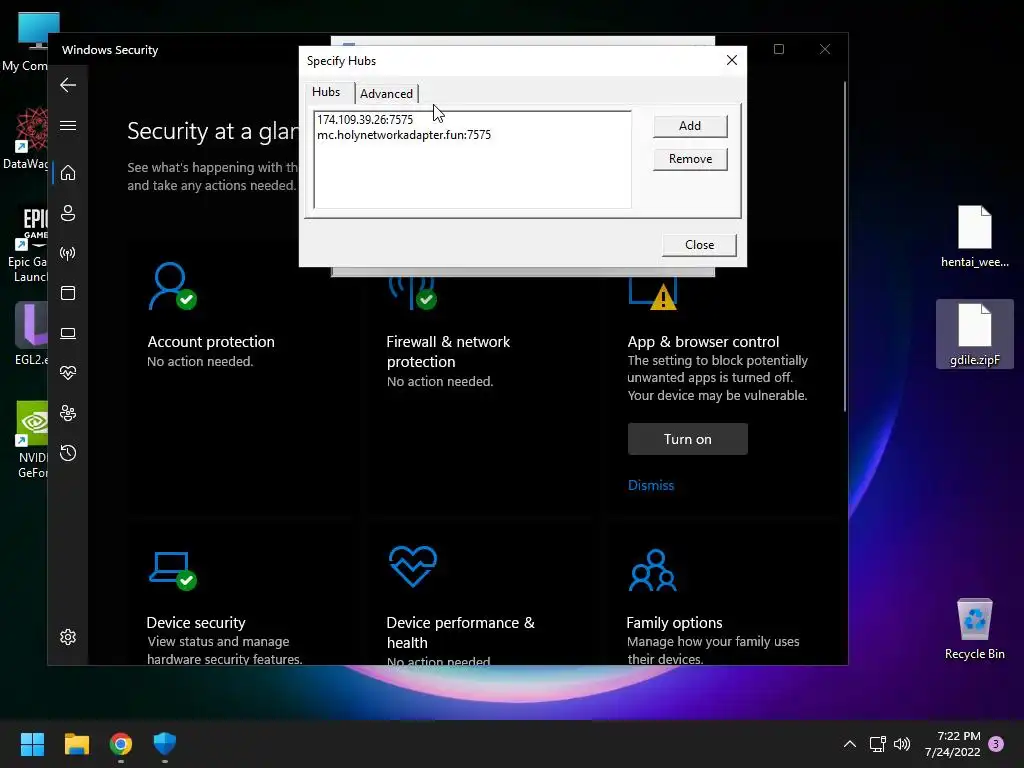Select EGL2 desktop icon
The image size is (1024, 768).
[31, 333]
